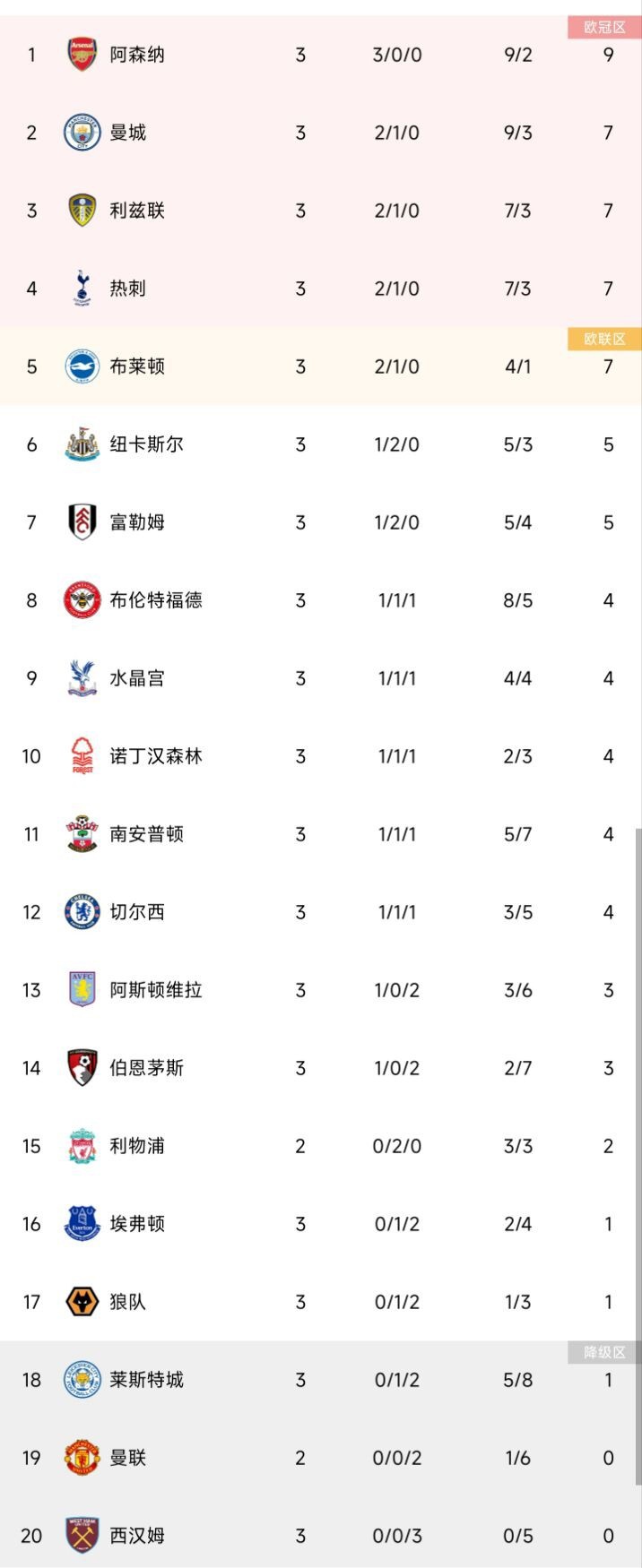642x1568 pixels.
Task: Open team name 阿斯顿维拉
Action: point(156,990)
